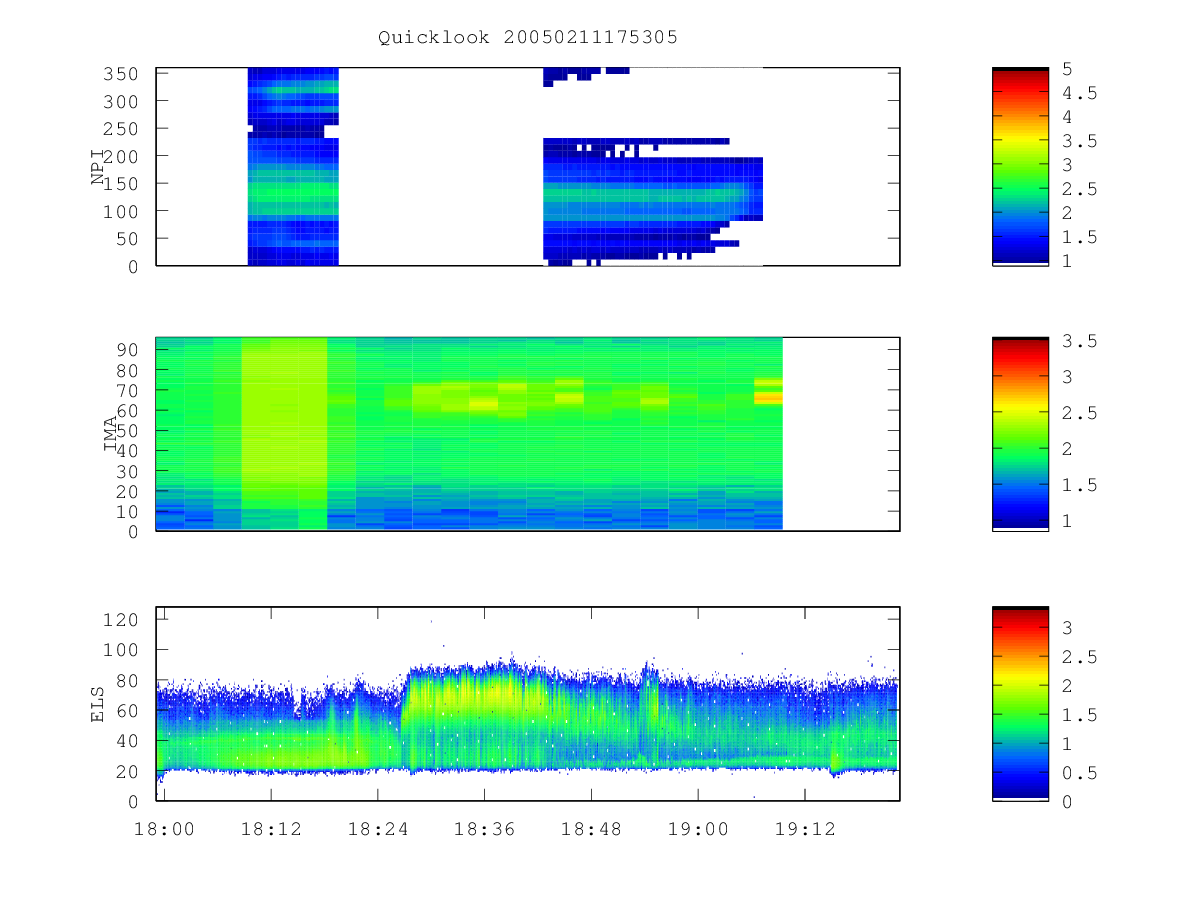Click the NPI spectrogram plot area
This screenshot has height=900, width=1200.
pyautogui.click(x=528, y=167)
